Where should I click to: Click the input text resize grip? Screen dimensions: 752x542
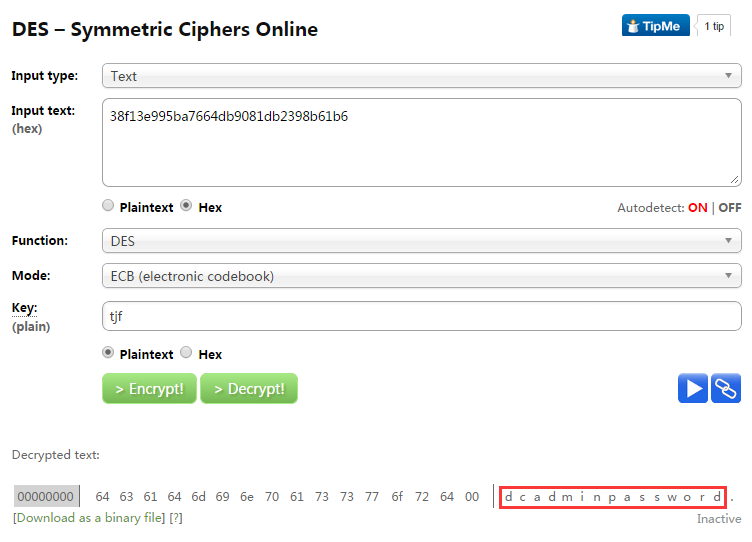[734, 180]
